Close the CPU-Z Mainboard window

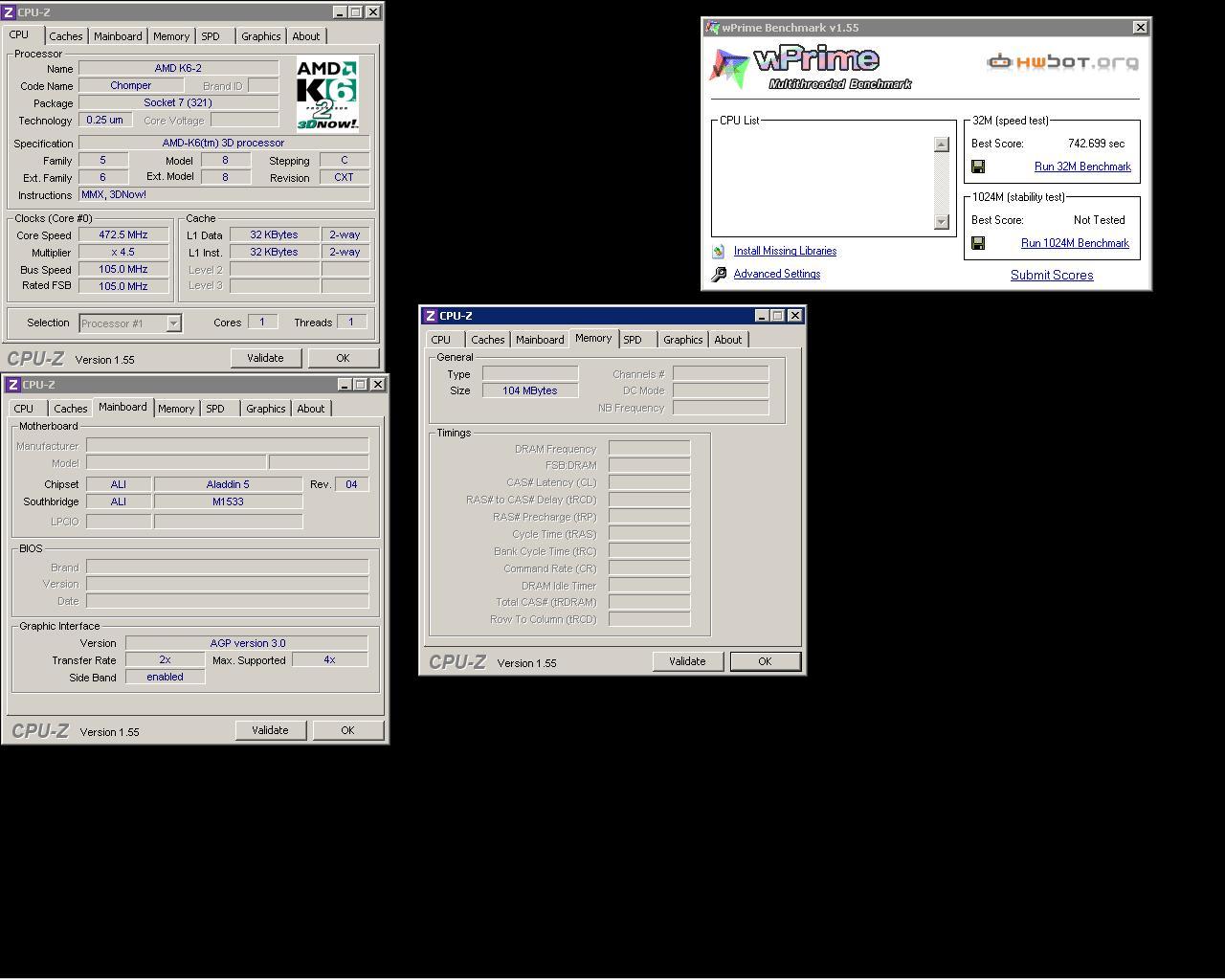[x=378, y=385]
